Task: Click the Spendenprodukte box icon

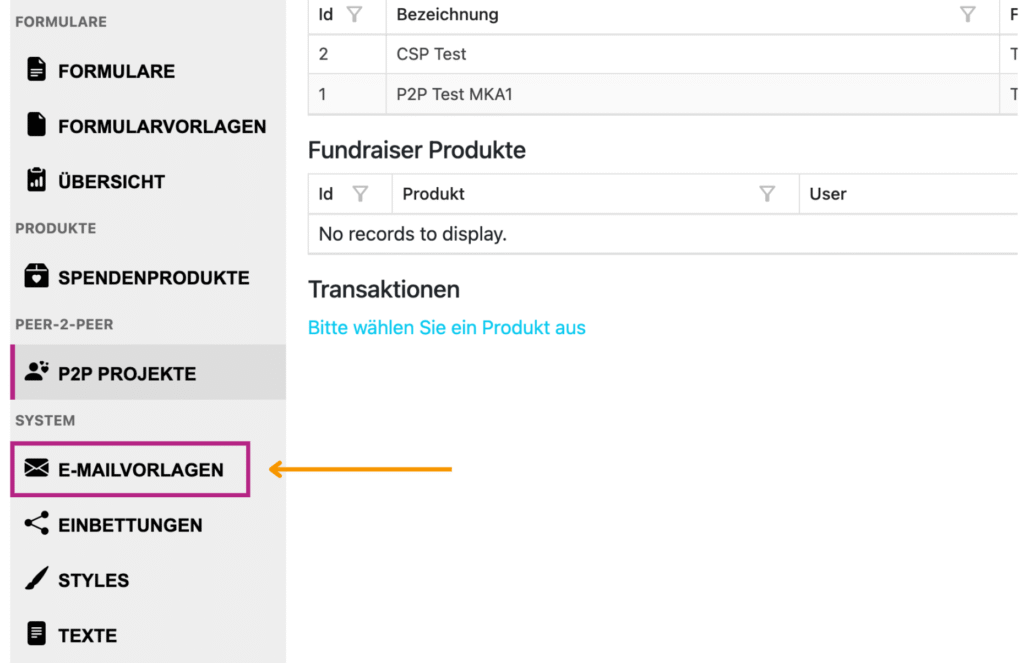Action: tap(37, 277)
